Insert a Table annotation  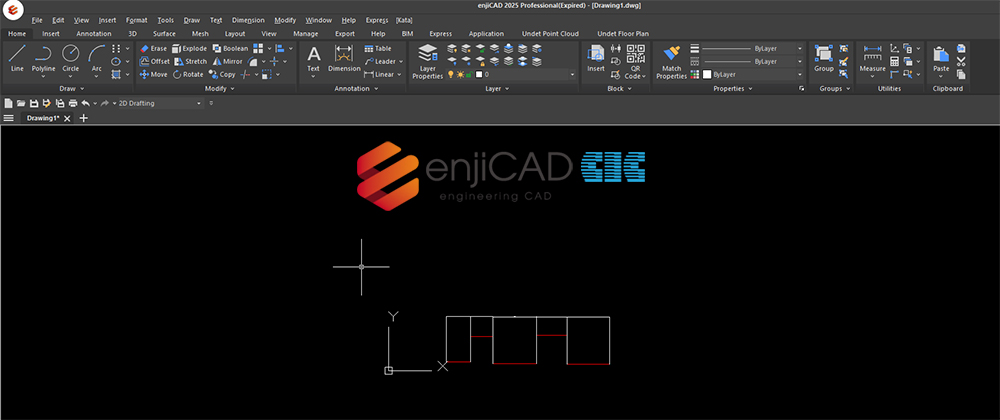click(x=378, y=48)
